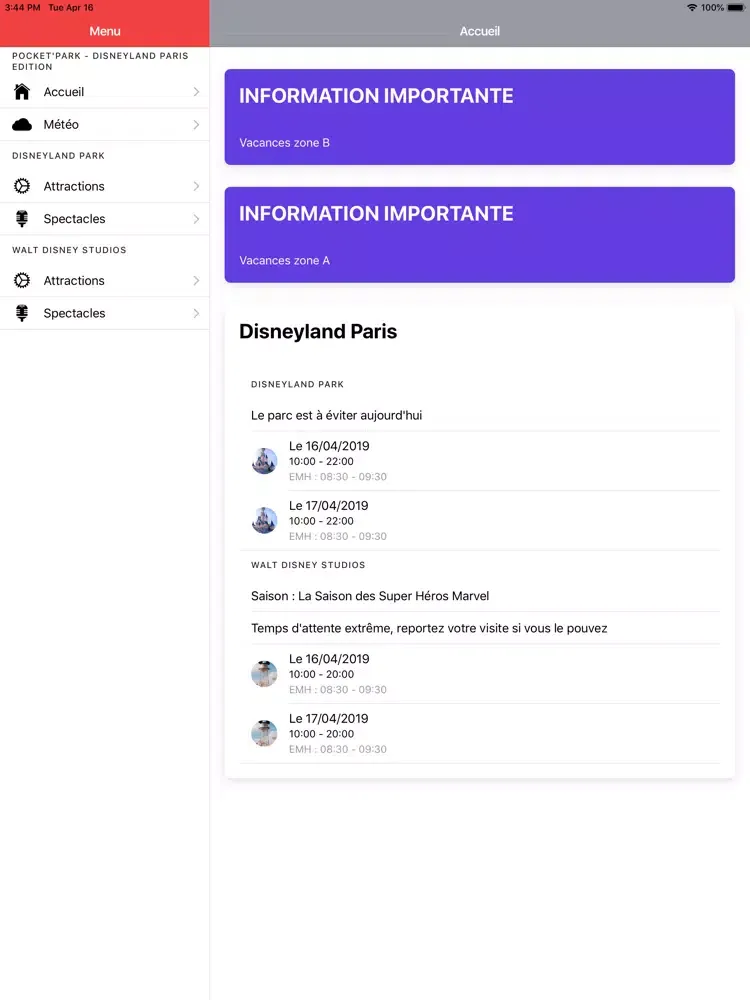The width and height of the screenshot is (750, 1000).
Task: Tap 'Le 16/04/2019' with hours 10:00 - 20:00
Action: tap(480, 674)
